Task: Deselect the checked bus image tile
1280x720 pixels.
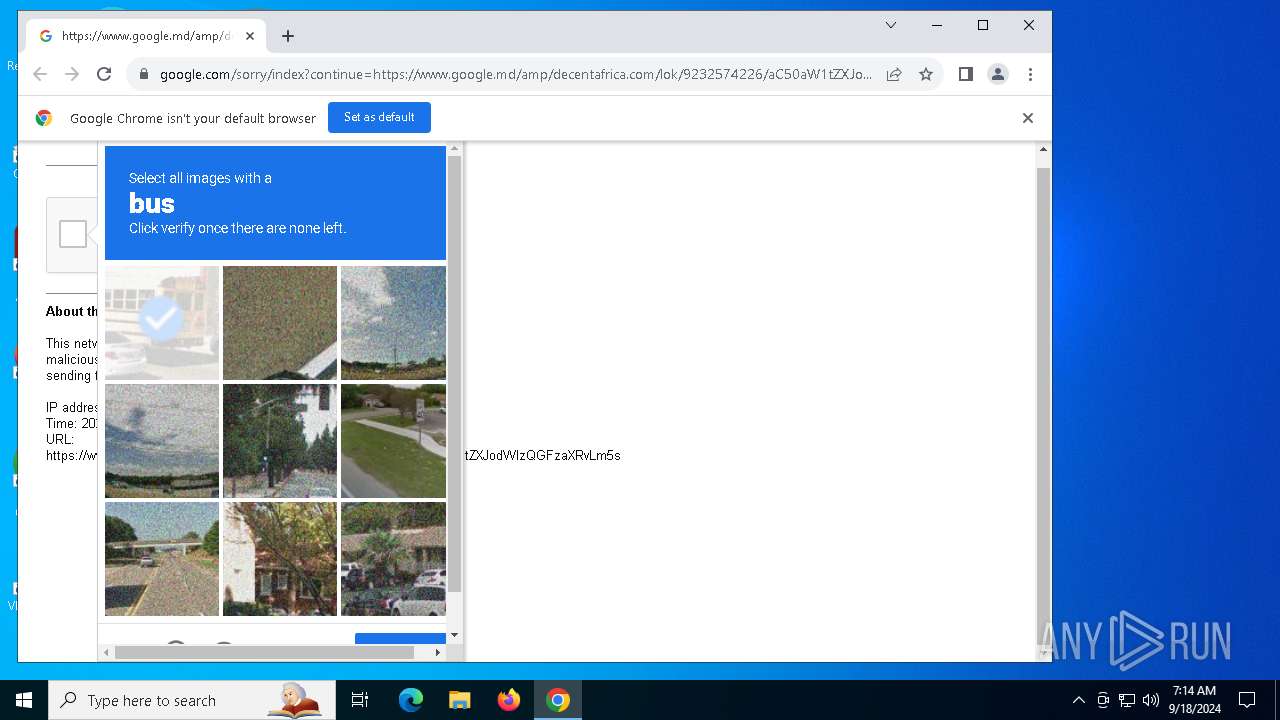Action: point(162,322)
